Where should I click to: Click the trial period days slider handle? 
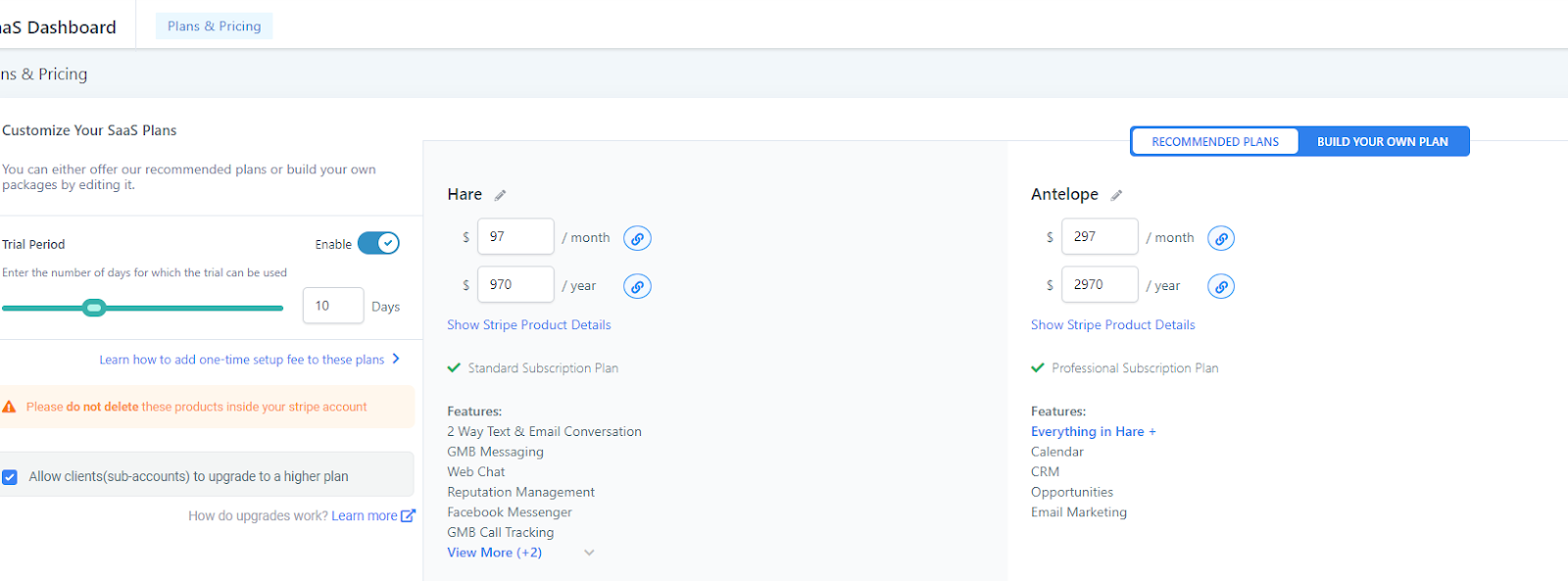click(x=94, y=308)
